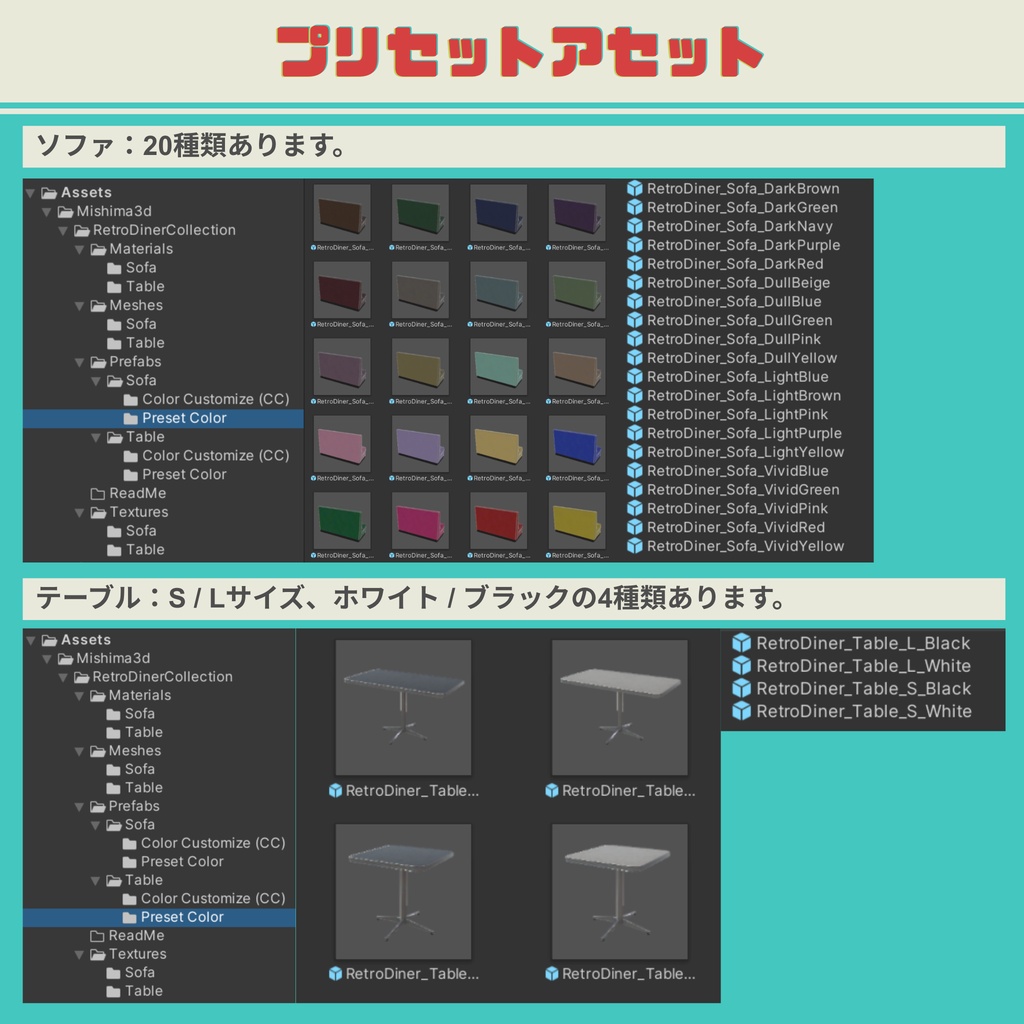Image resolution: width=1024 pixels, height=1024 pixels.
Task: Click the cube icon beside RetroDiner_Sofa_DarkRed
Action: pyautogui.click(x=634, y=264)
